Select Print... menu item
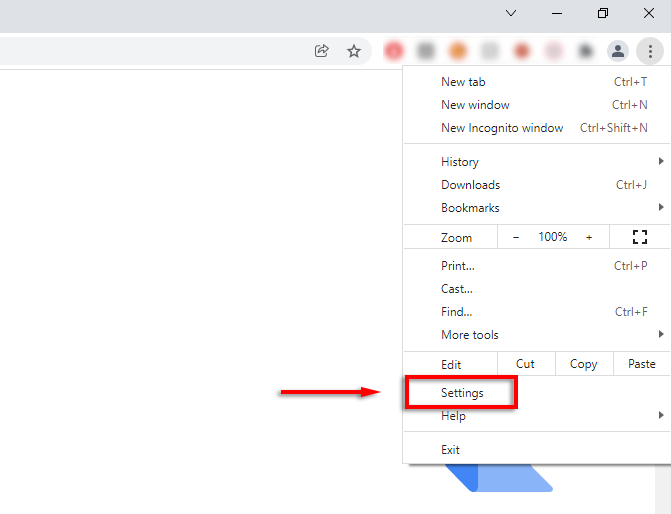The width and height of the screenshot is (671, 514). click(537, 266)
